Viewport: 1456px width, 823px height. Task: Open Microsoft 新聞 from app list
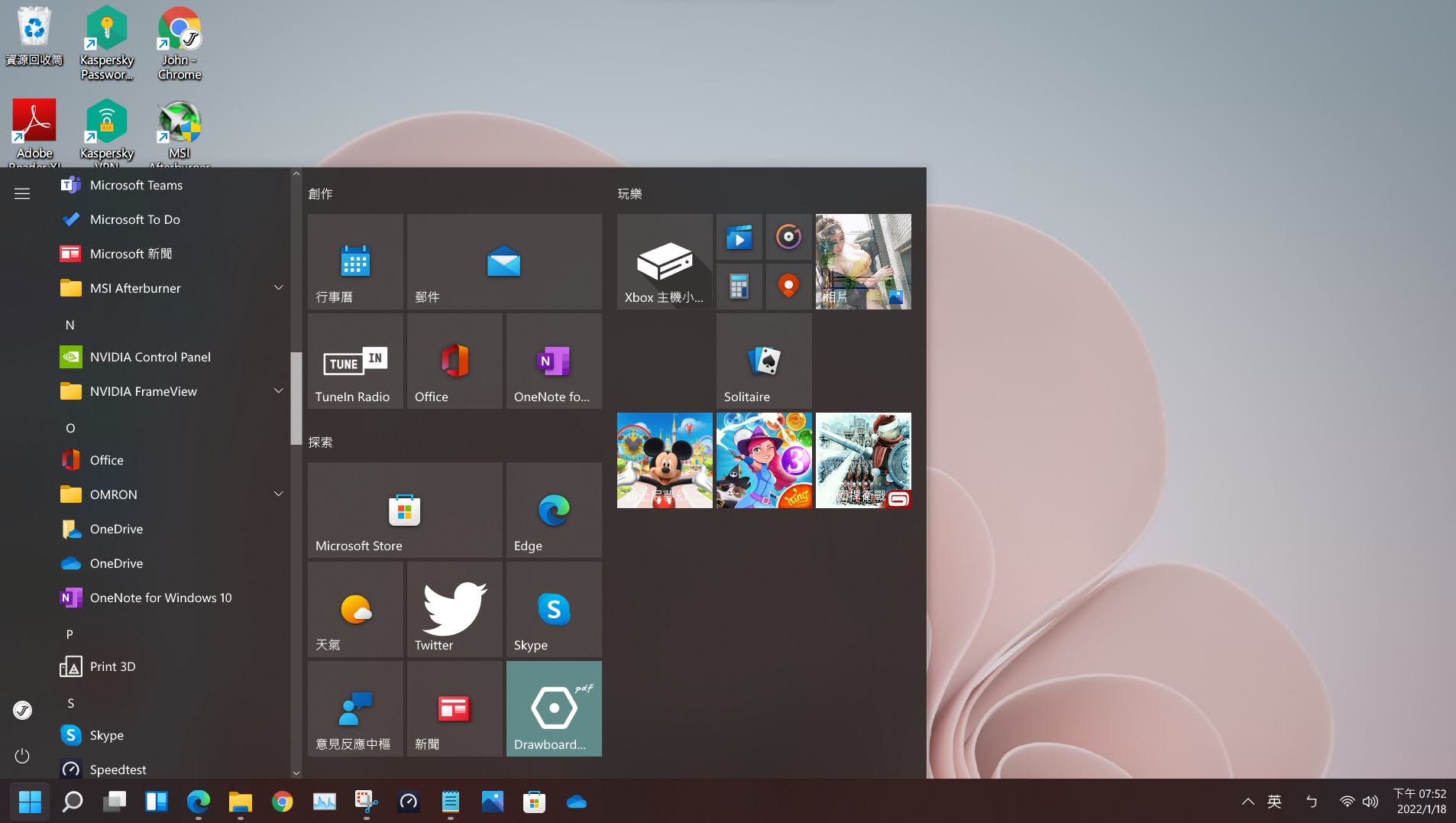172,254
